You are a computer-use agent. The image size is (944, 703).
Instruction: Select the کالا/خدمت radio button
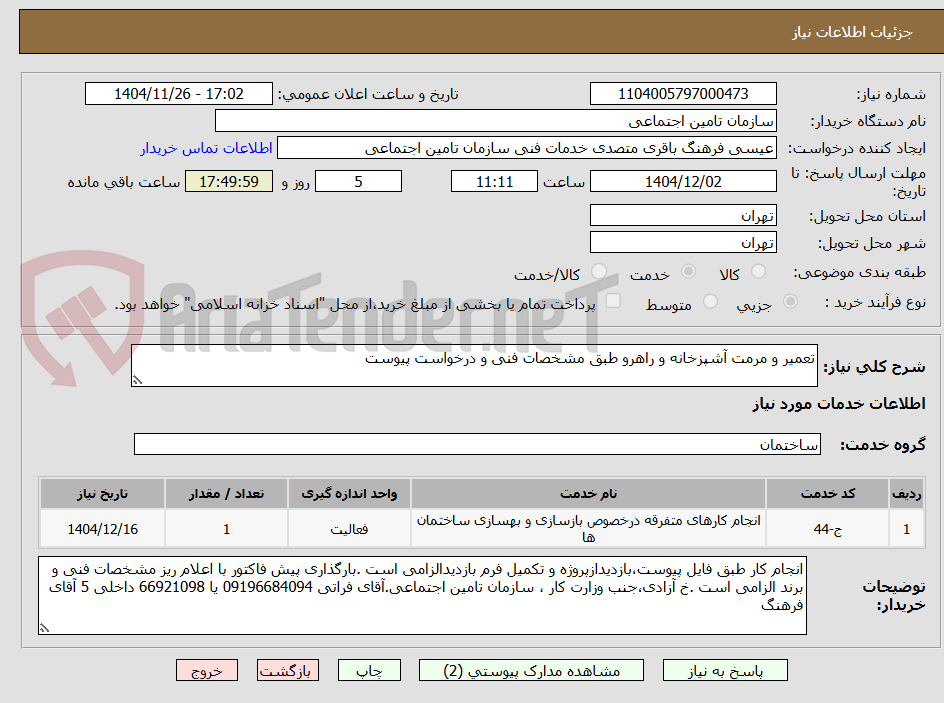click(598, 272)
